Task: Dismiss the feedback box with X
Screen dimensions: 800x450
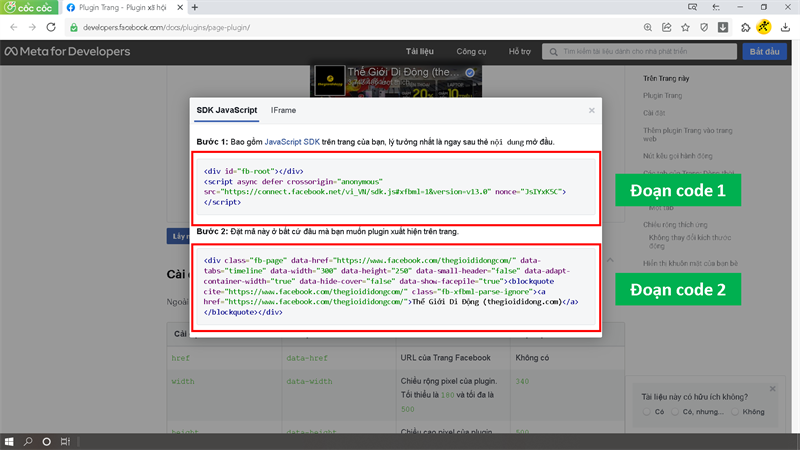Action: click(772, 389)
